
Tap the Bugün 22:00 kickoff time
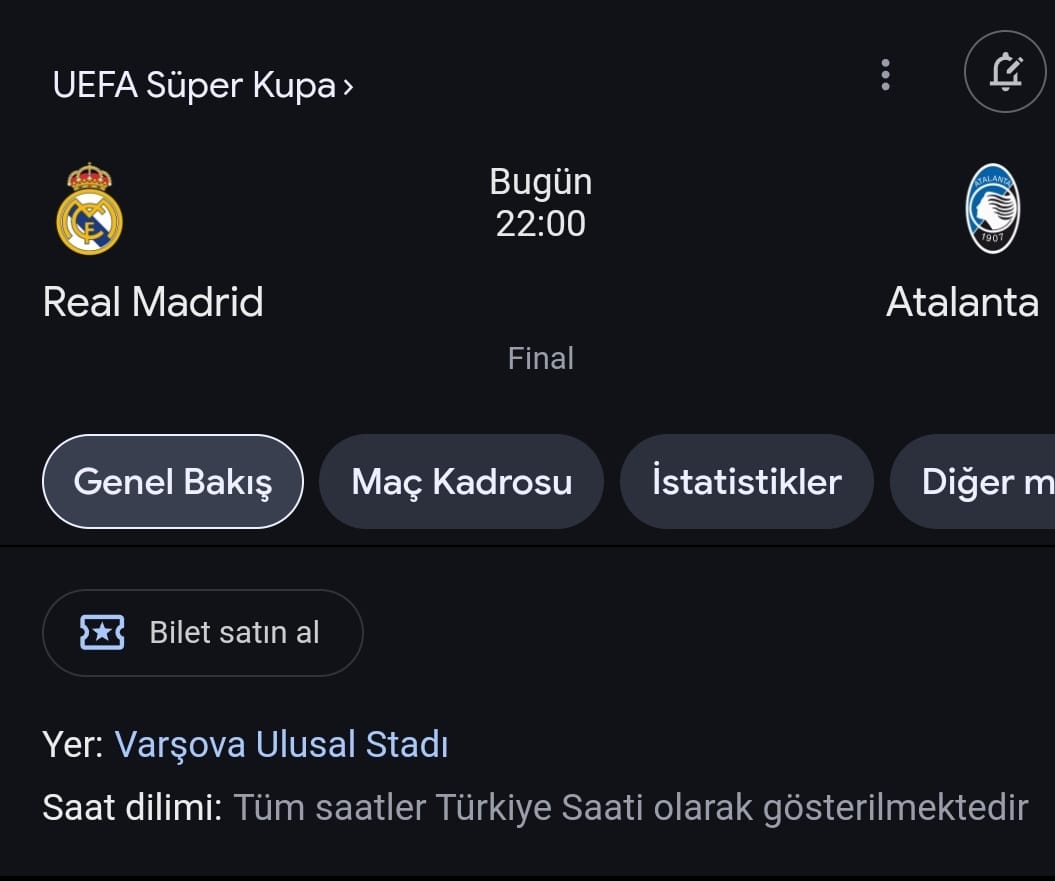(x=540, y=203)
